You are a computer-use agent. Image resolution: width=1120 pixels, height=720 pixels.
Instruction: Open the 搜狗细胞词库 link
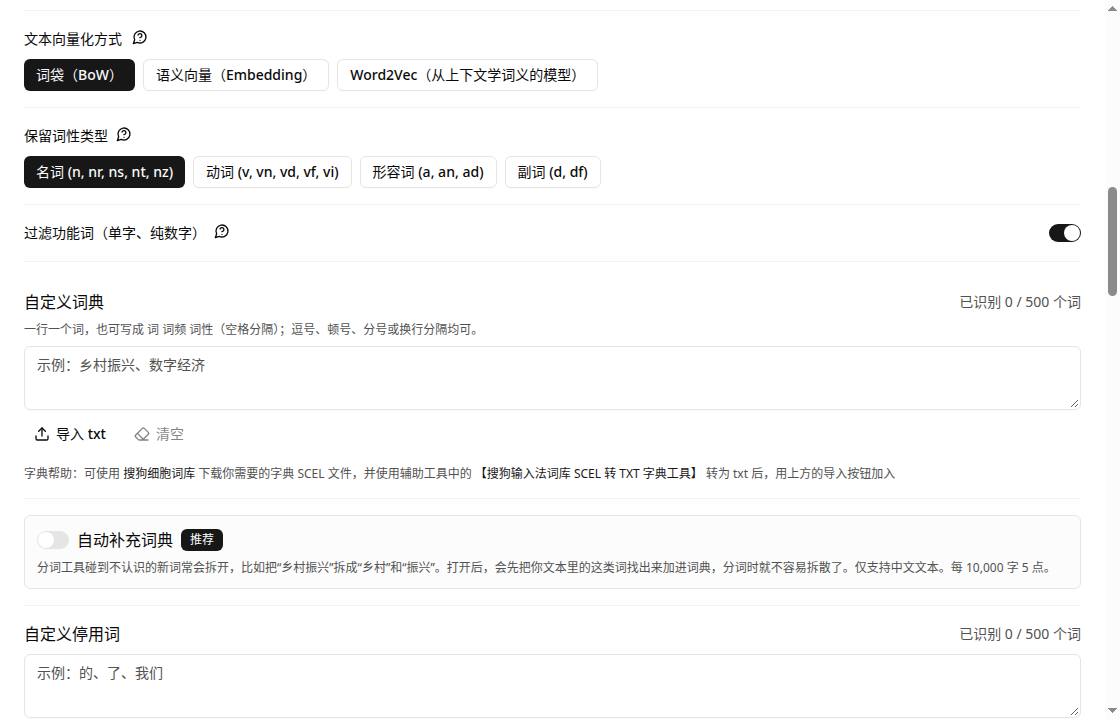click(x=159, y=474)
